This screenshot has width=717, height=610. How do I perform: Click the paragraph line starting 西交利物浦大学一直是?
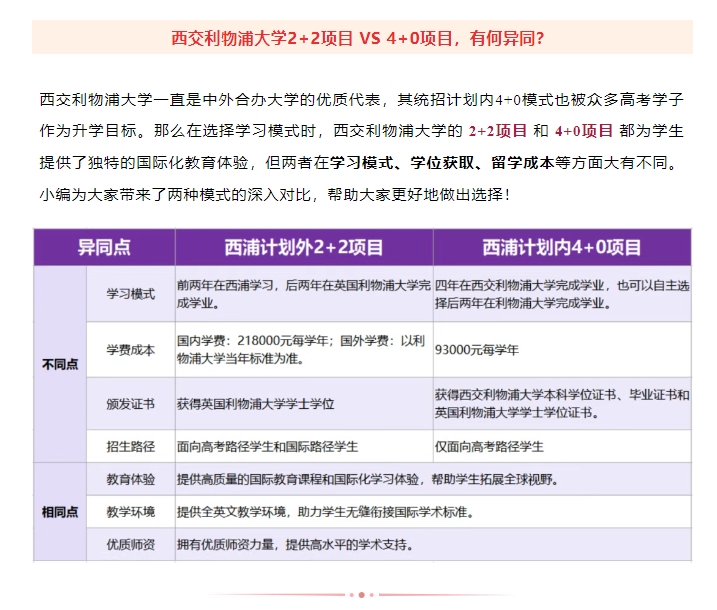[361, 99]
